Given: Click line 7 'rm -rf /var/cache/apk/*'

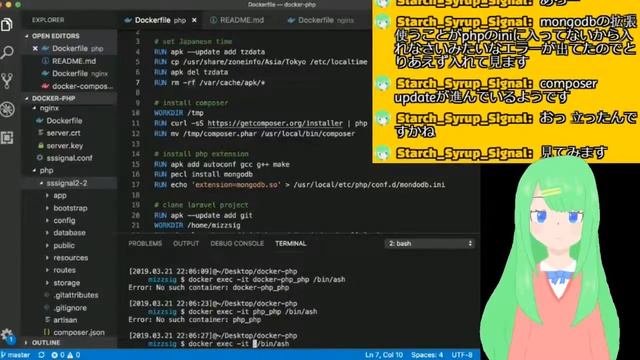Looking at the screenshot, I should coord(210,82).
